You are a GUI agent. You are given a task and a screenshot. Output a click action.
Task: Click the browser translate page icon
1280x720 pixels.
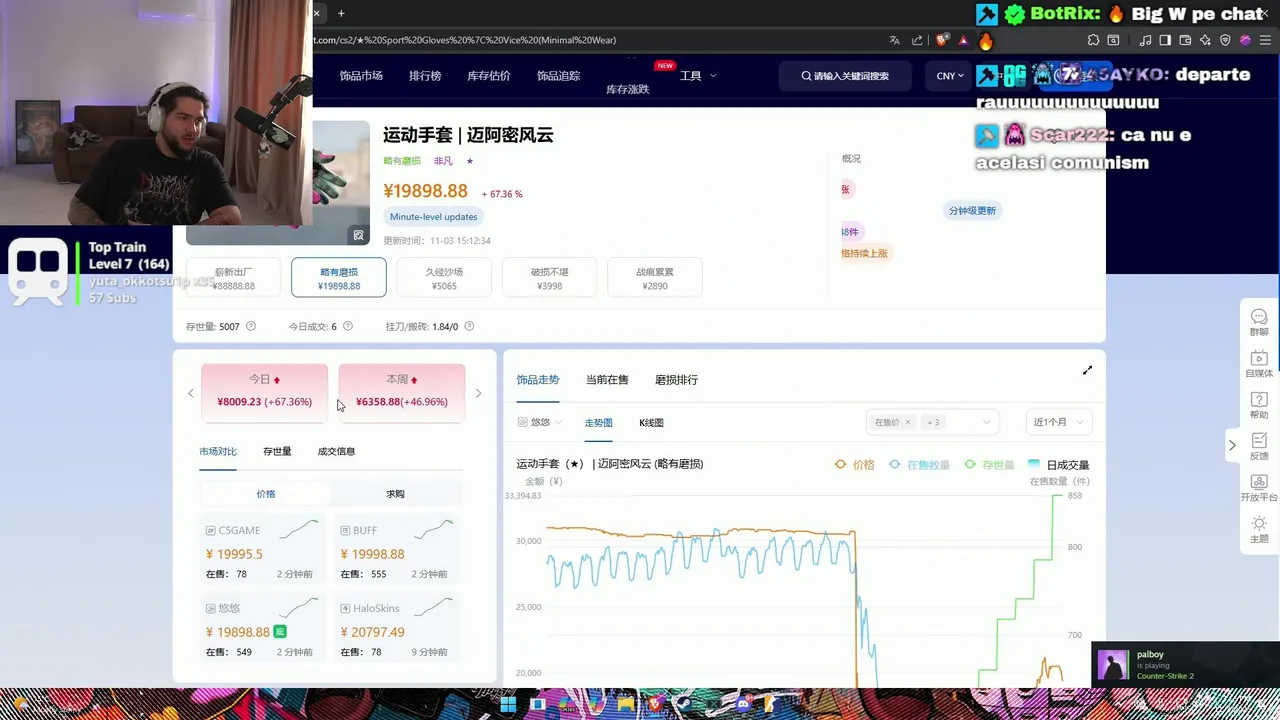coord(894,40)
